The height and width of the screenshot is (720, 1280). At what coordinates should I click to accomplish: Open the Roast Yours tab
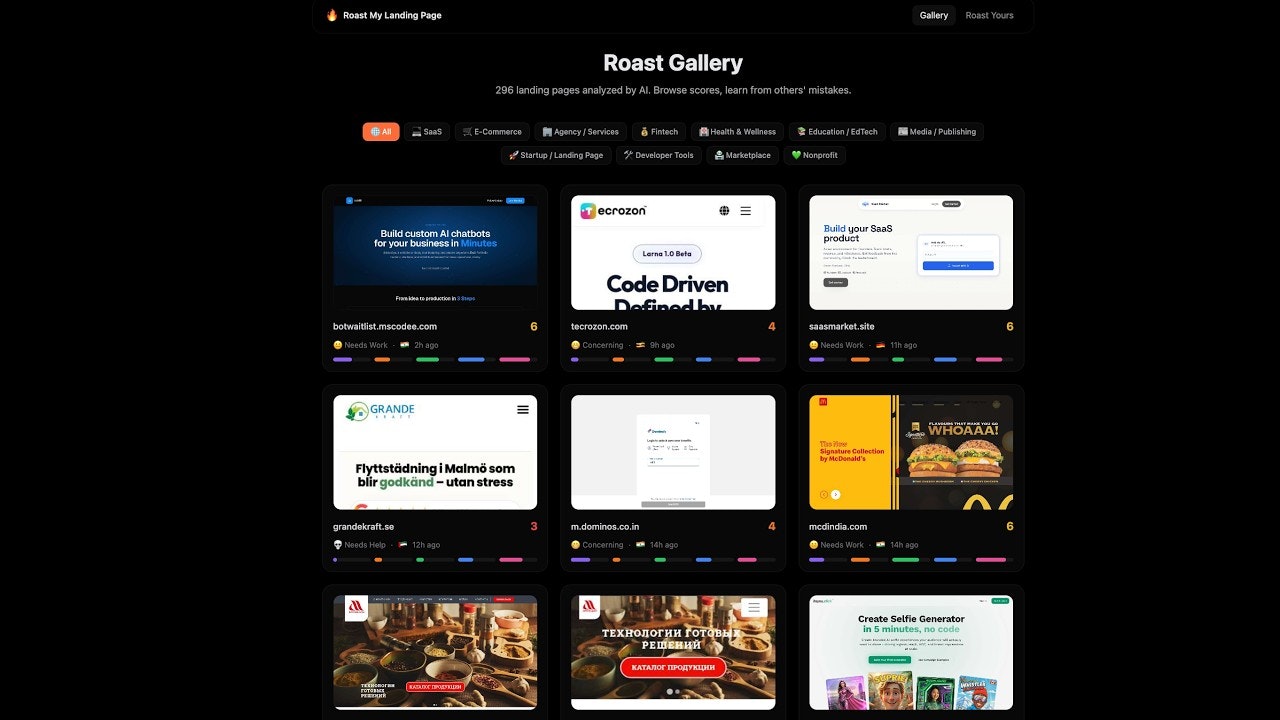tap(989, 15)
